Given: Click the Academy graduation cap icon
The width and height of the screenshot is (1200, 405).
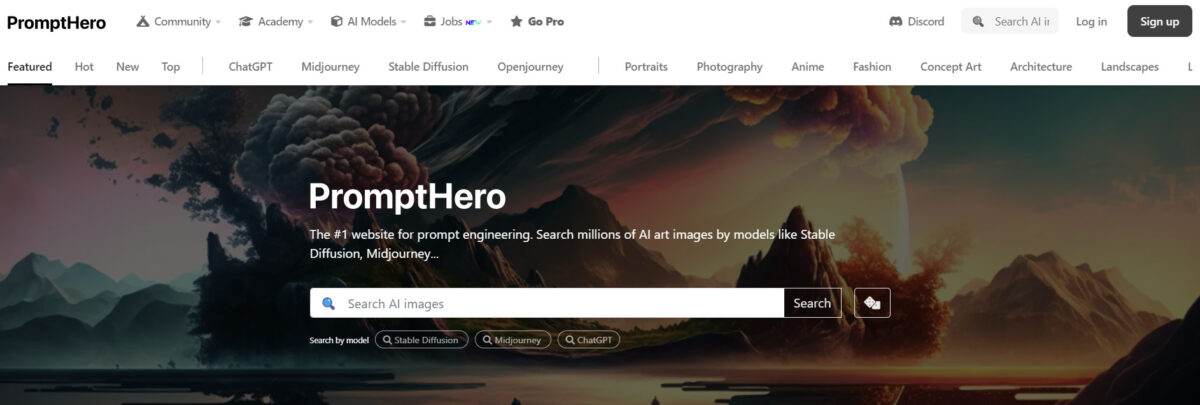Looking at the screenshot, I should tap(245, 21).
